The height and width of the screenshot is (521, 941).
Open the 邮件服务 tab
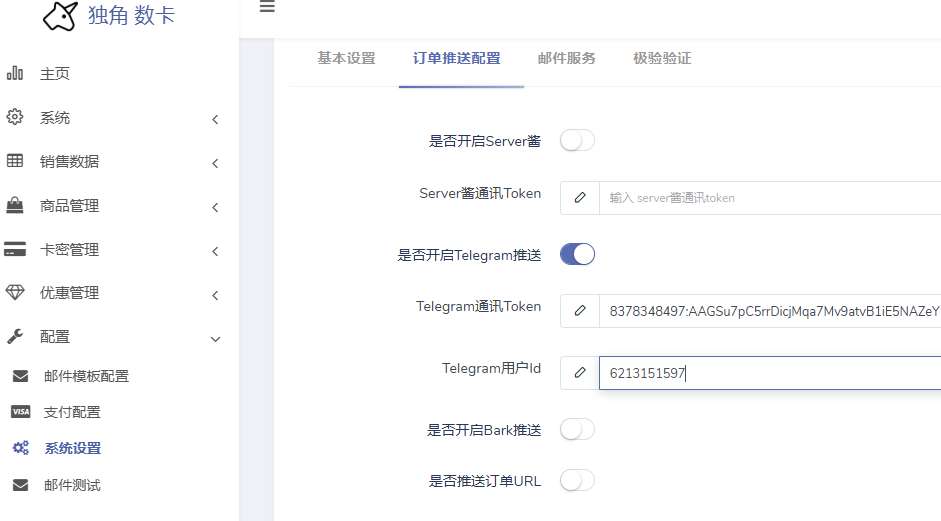coord(566,58)
